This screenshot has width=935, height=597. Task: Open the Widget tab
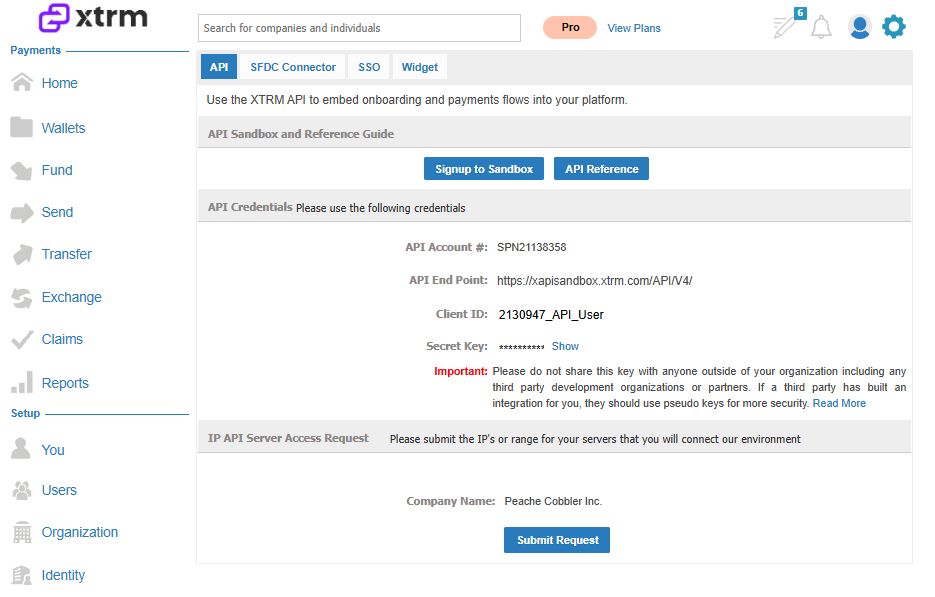420,67
